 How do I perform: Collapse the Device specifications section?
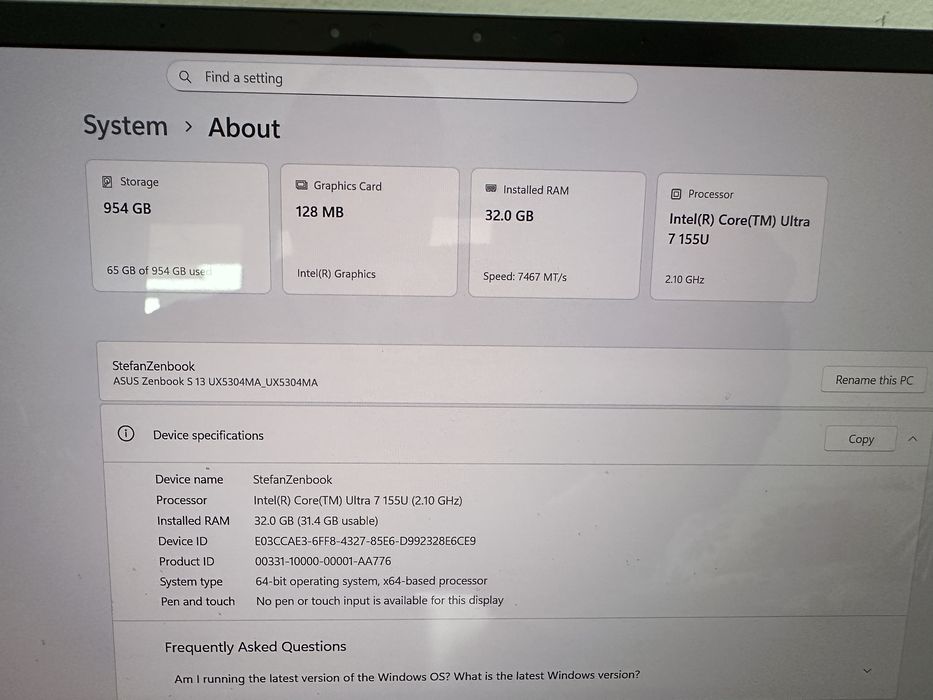(x=913, y=439)
